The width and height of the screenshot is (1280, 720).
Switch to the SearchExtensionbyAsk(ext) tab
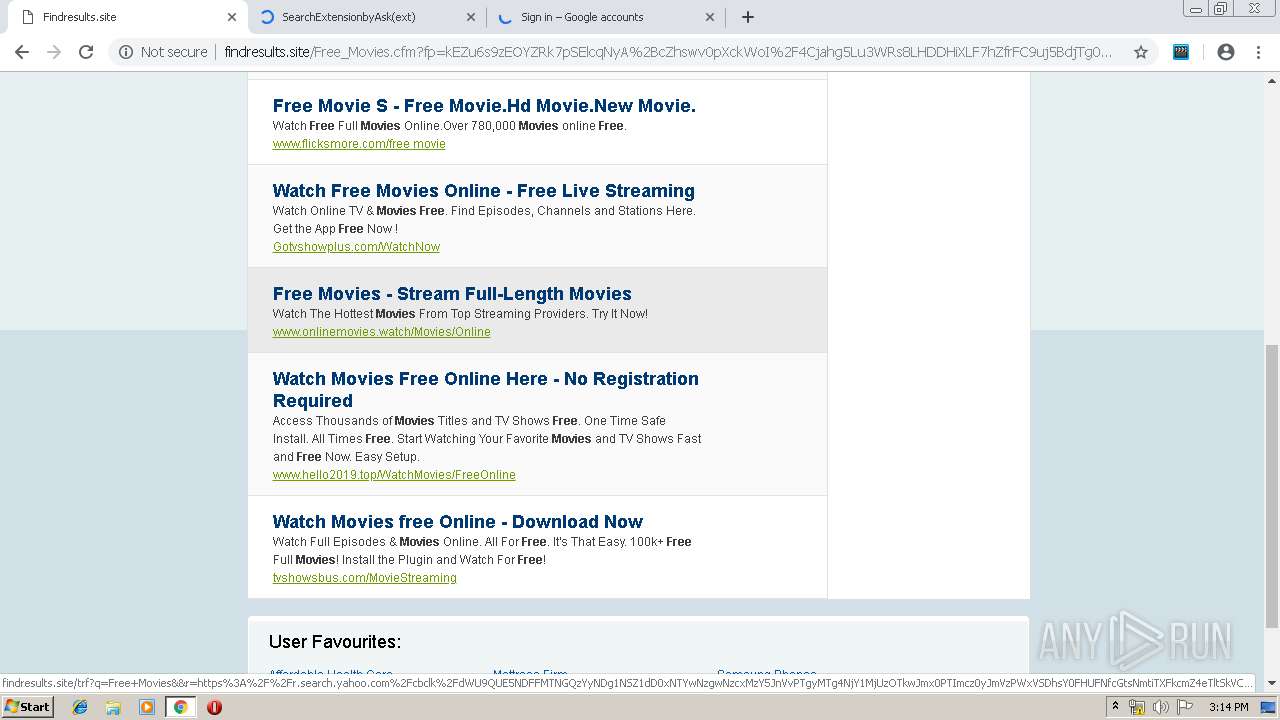(367, 17)
